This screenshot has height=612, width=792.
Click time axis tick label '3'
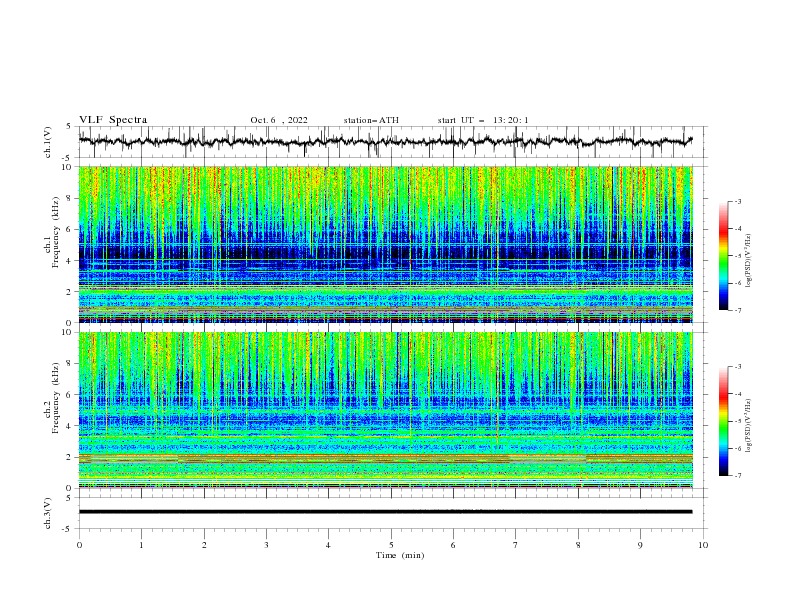(x=266, y=545)
